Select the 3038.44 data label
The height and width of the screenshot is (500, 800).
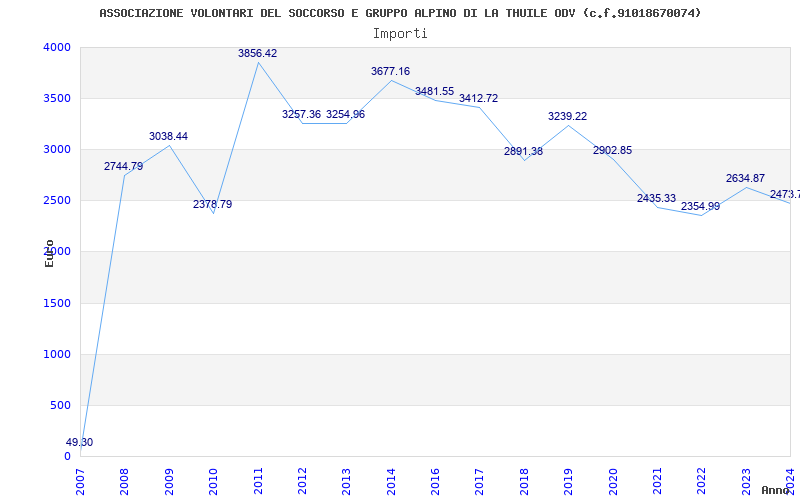[168, 137]
